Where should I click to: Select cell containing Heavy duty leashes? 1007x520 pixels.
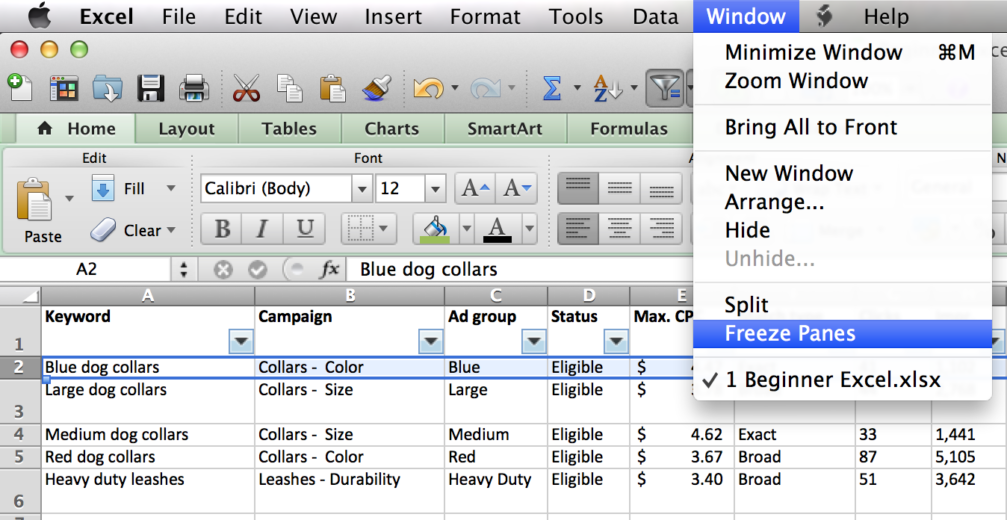coord(148,490)
